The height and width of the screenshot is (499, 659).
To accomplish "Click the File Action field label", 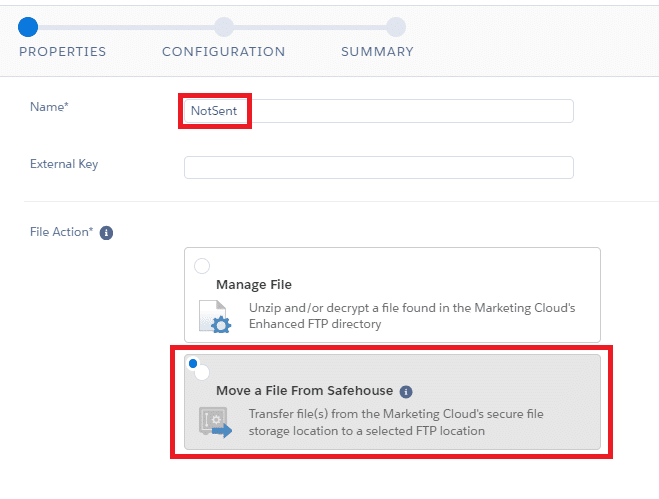I will point(61,232).
